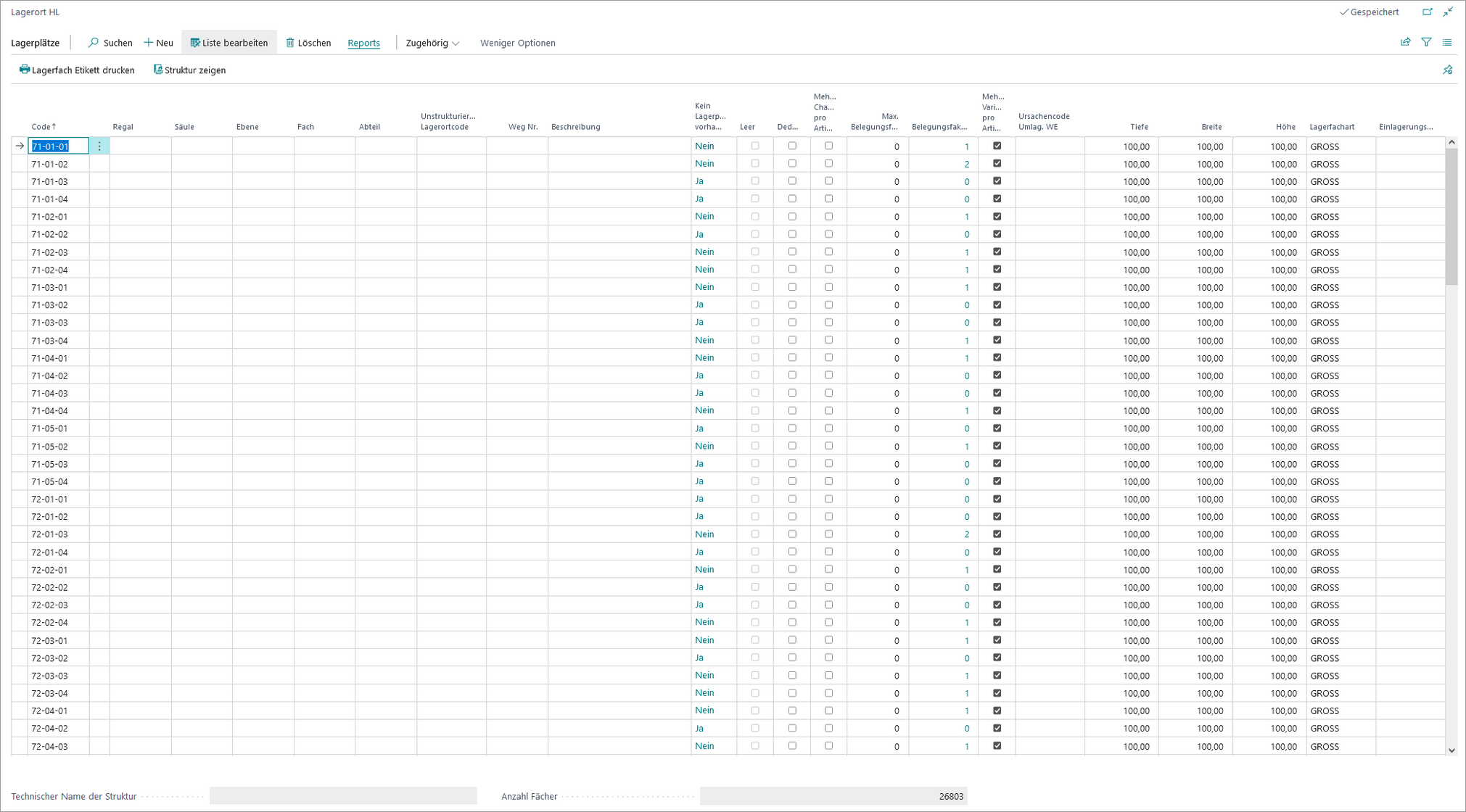Select code cell 71-03-04
Screen dimensions: 1466x812
(x=58, y=341)
